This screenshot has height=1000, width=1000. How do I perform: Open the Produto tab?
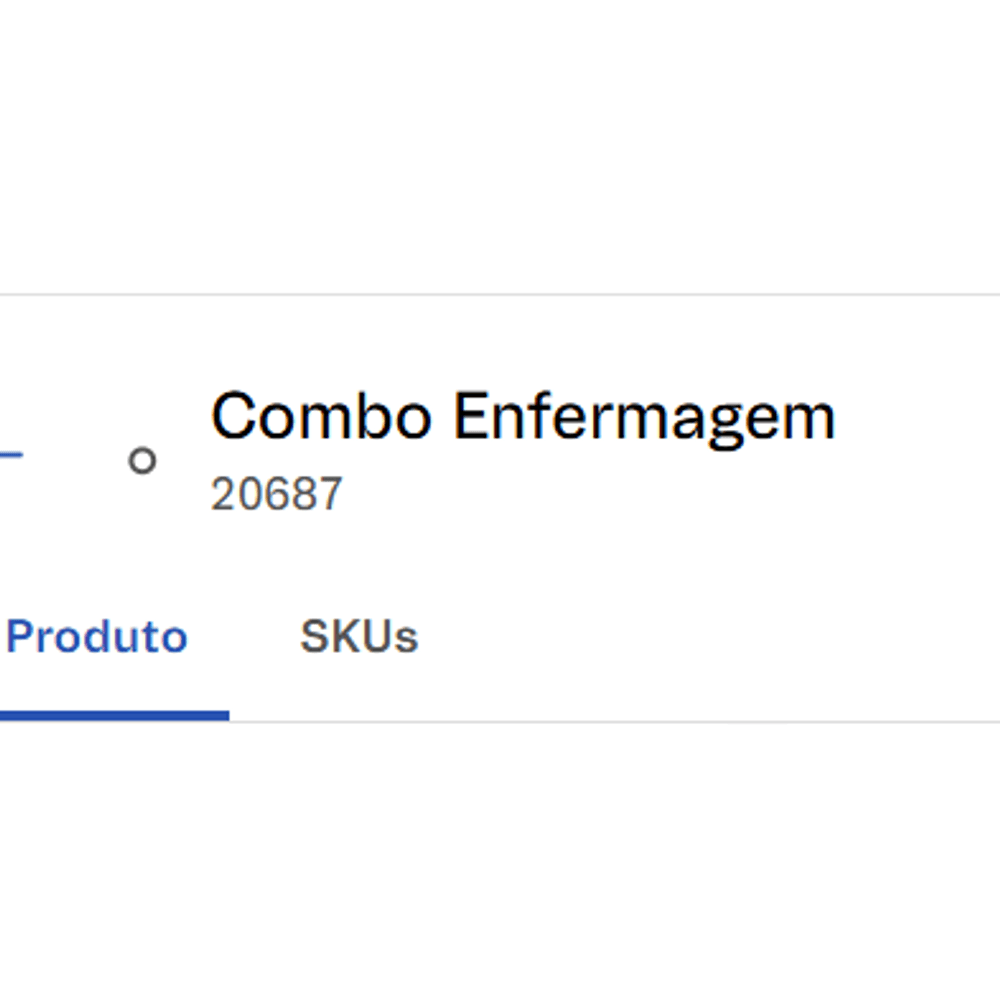[x=97, y=637]
